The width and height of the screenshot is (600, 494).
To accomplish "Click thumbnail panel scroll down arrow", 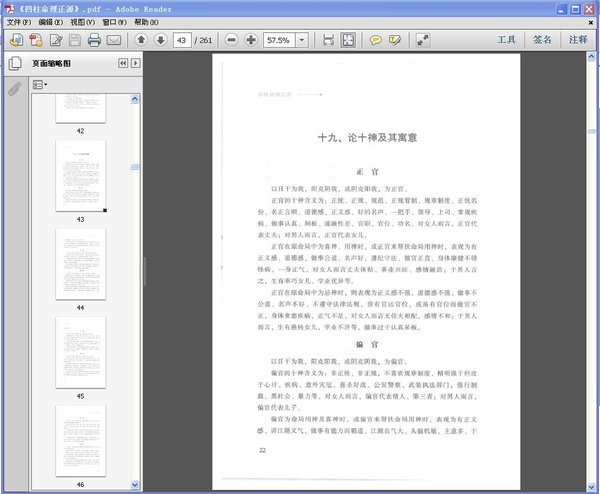I will click(135, 485).
